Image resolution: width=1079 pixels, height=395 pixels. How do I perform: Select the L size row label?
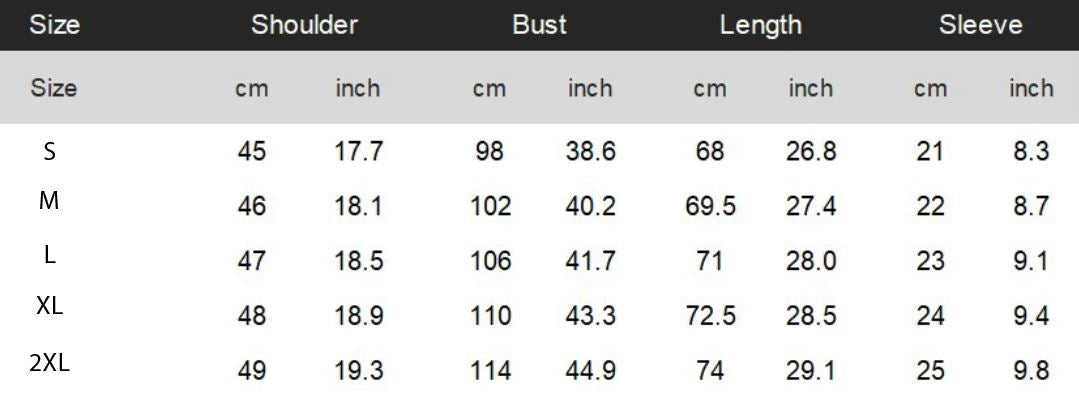coord(50,255)
